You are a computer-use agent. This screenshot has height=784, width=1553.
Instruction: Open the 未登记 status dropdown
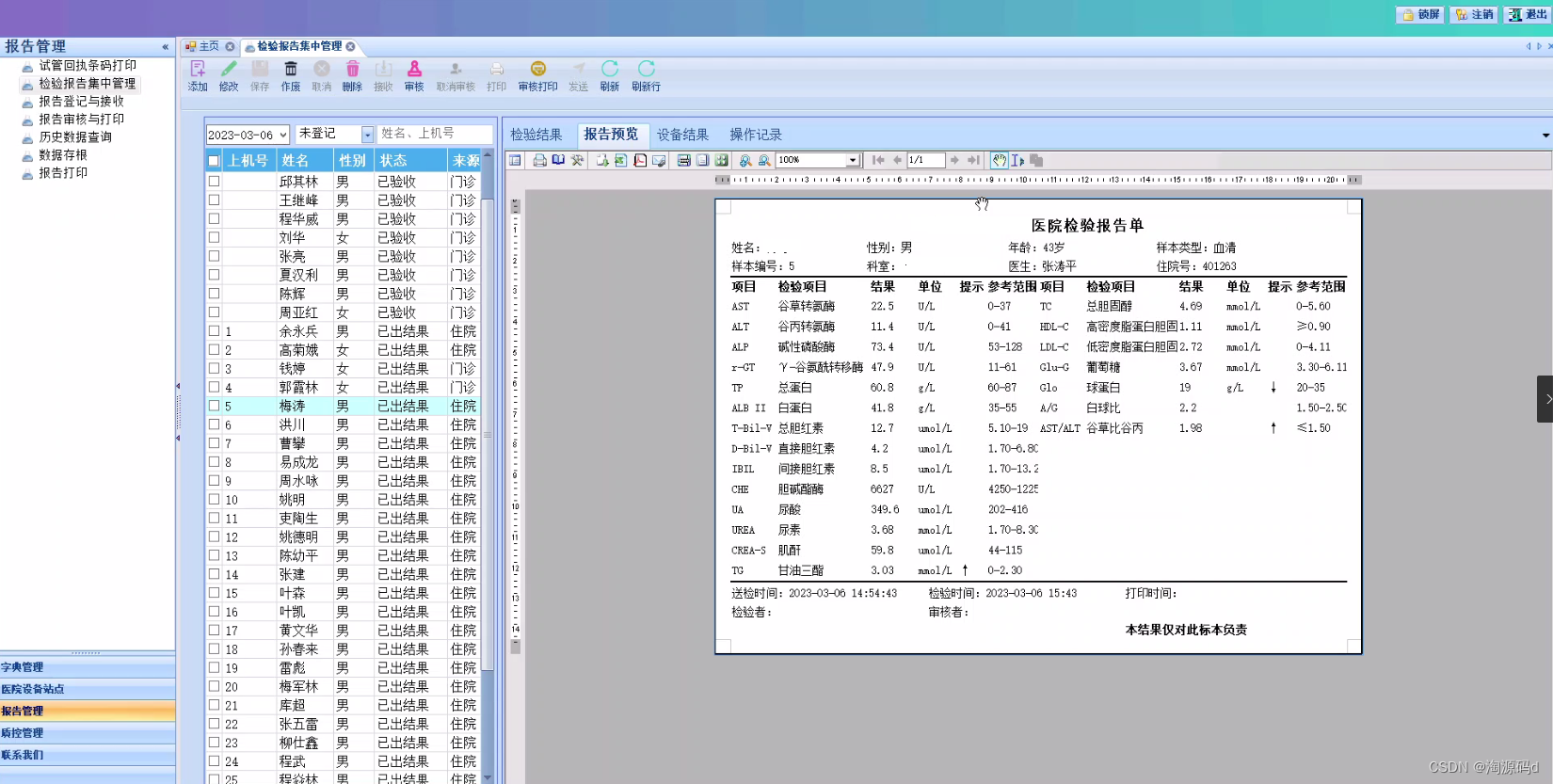coord(367,135)
